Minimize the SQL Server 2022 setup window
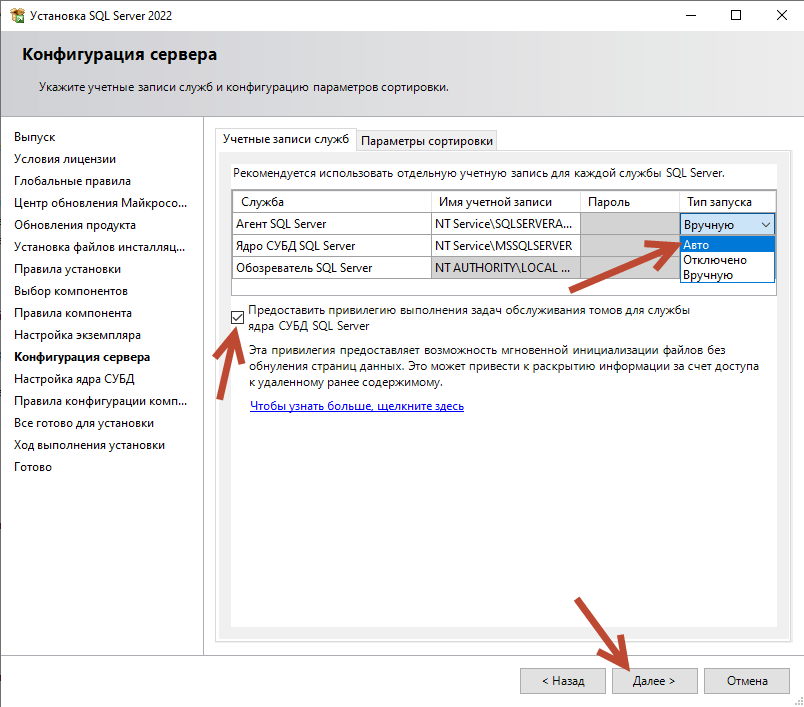 click(x=690, y=15)
